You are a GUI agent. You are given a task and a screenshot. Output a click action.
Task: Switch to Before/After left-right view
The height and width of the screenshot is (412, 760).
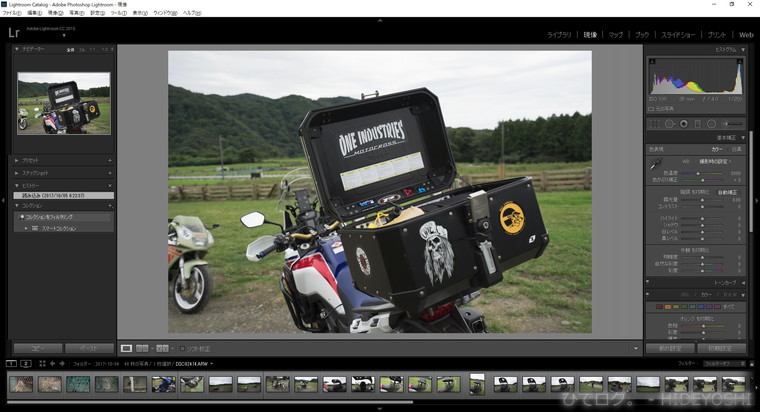click(142, 349)
